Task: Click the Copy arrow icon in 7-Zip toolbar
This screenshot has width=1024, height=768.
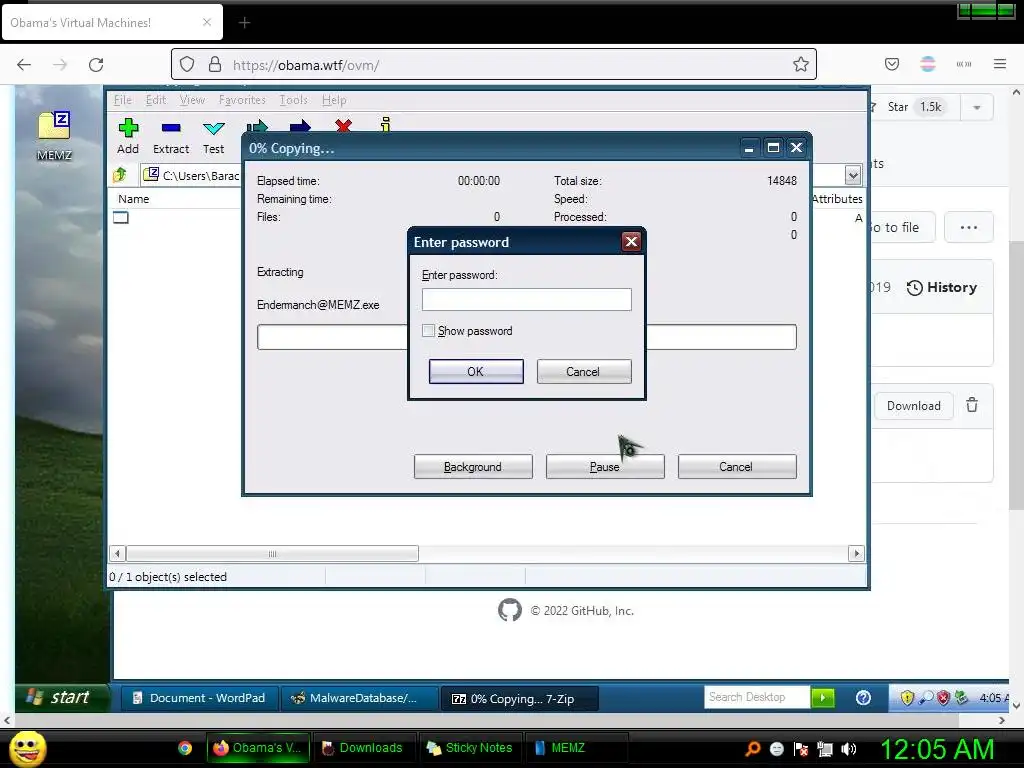Action: 257,125
